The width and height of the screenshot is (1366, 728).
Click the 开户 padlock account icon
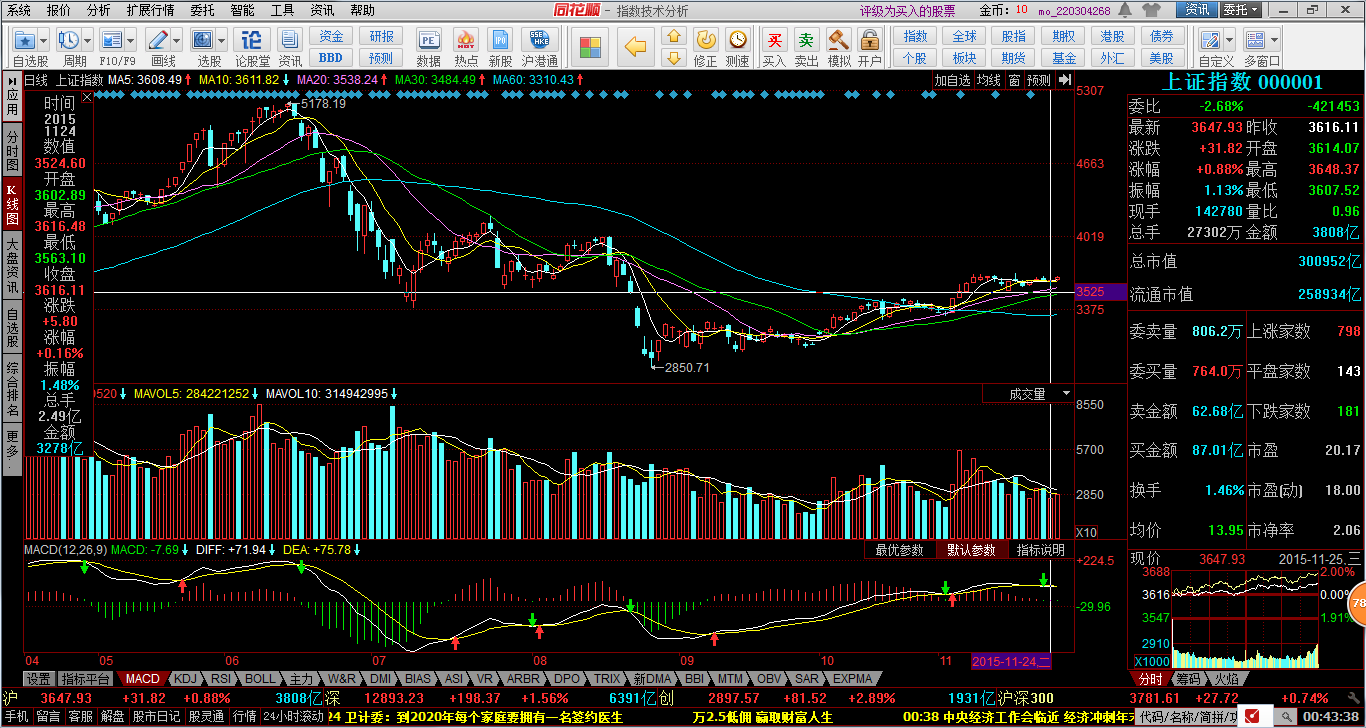click(x=870, y=40)
